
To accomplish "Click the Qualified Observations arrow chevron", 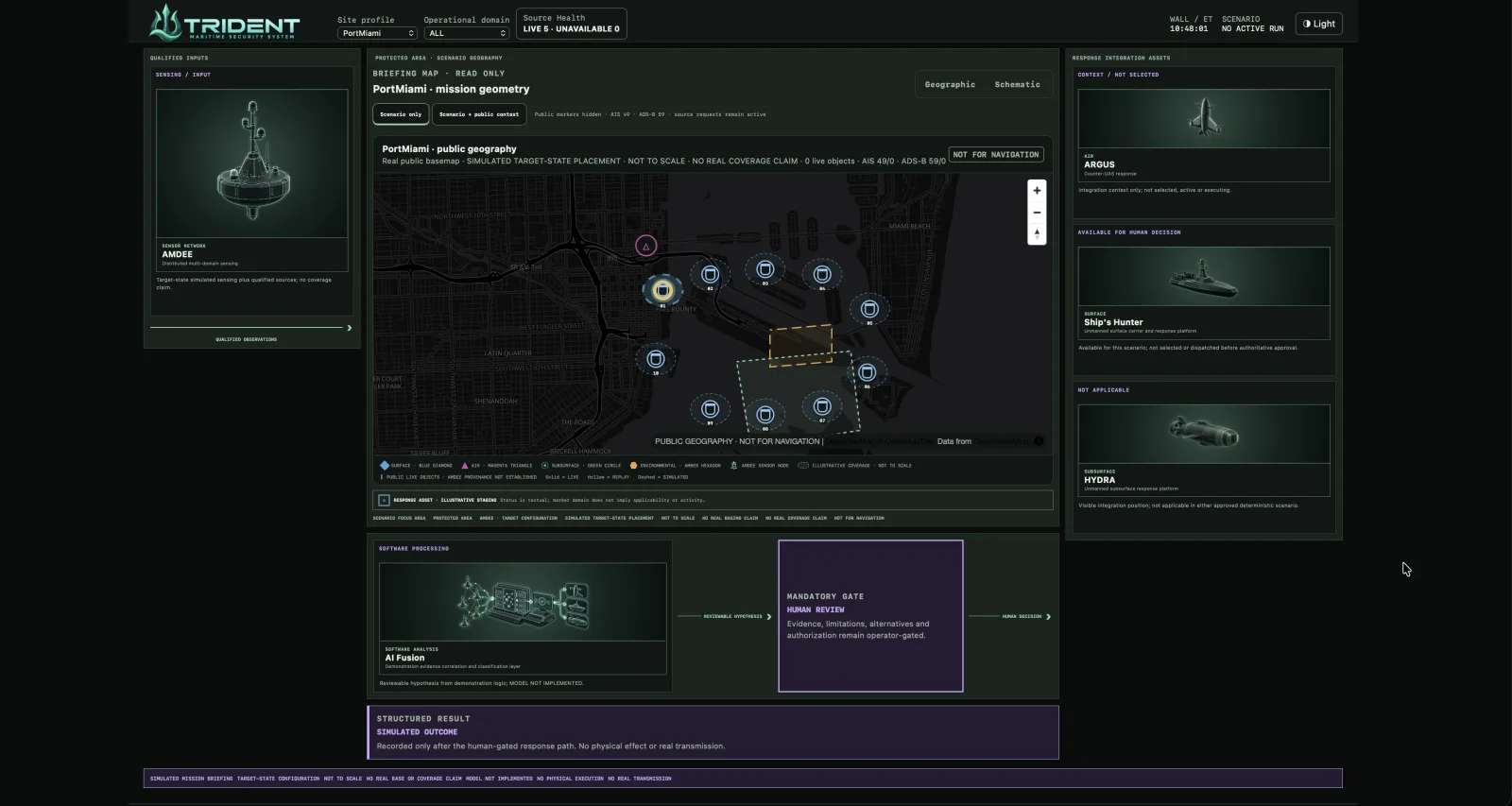I will (x=349, y=328).
